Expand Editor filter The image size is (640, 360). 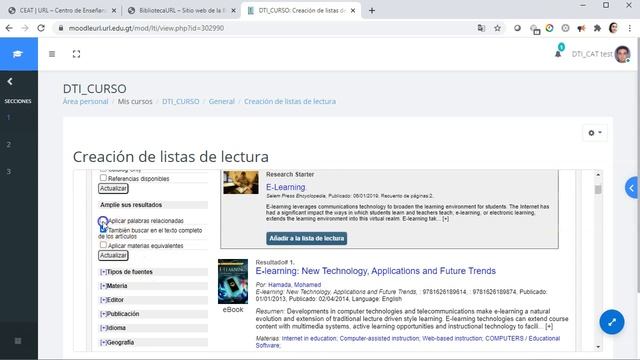[x=112, y=300]
